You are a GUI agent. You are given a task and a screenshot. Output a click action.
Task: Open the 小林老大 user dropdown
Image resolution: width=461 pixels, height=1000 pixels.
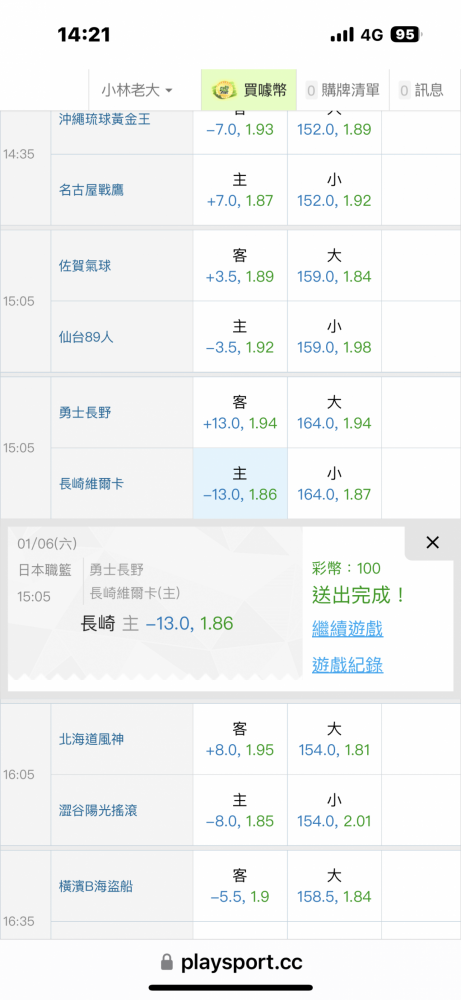tap(136, 90)
